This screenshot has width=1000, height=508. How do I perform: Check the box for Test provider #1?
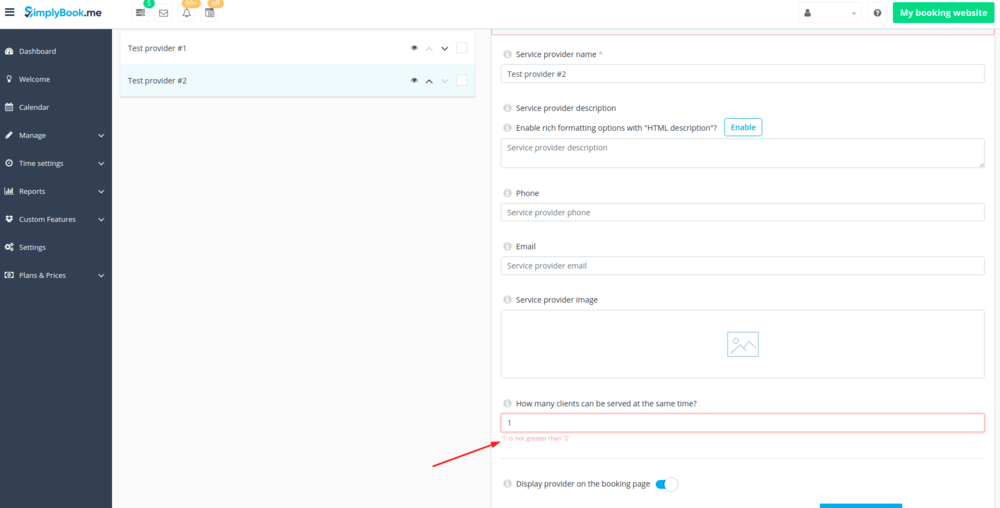coord(461,48)
